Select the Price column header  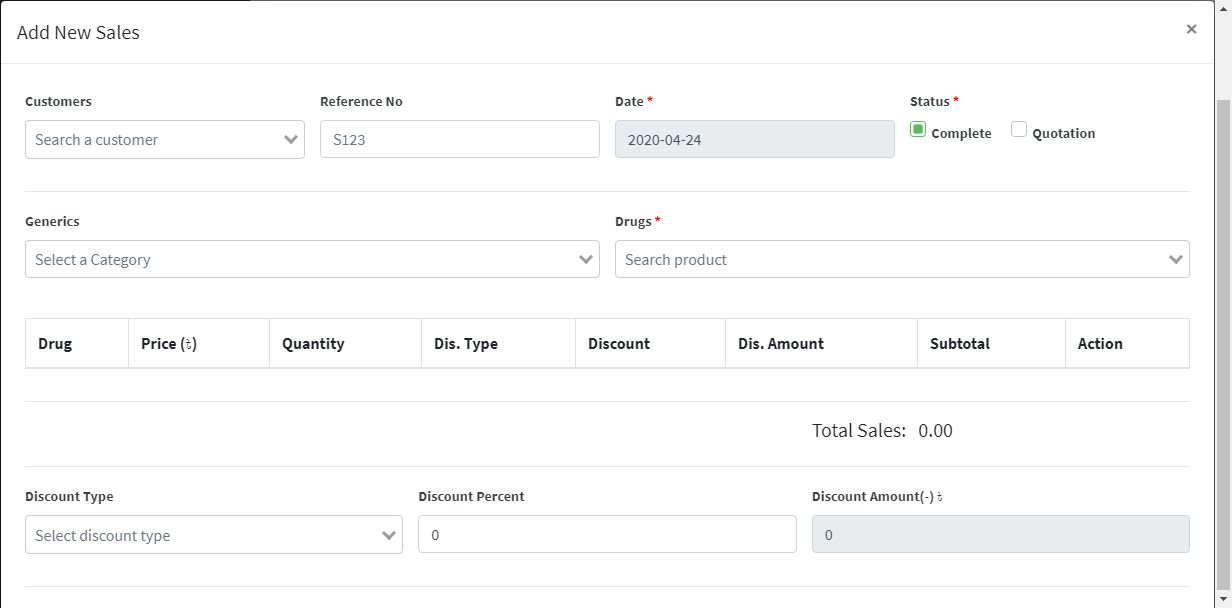169,344
